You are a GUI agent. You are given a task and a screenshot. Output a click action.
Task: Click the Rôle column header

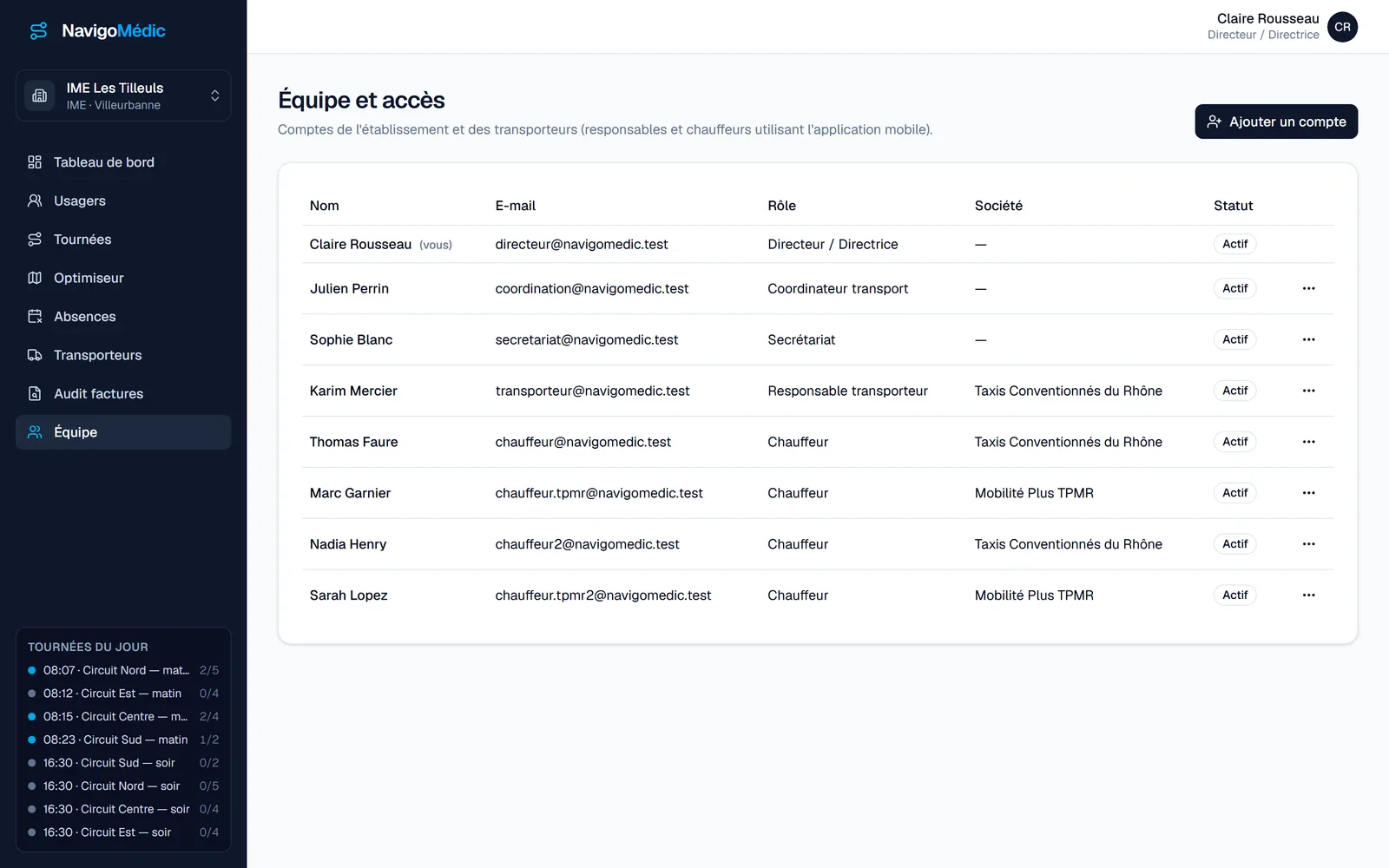(781, 206)
